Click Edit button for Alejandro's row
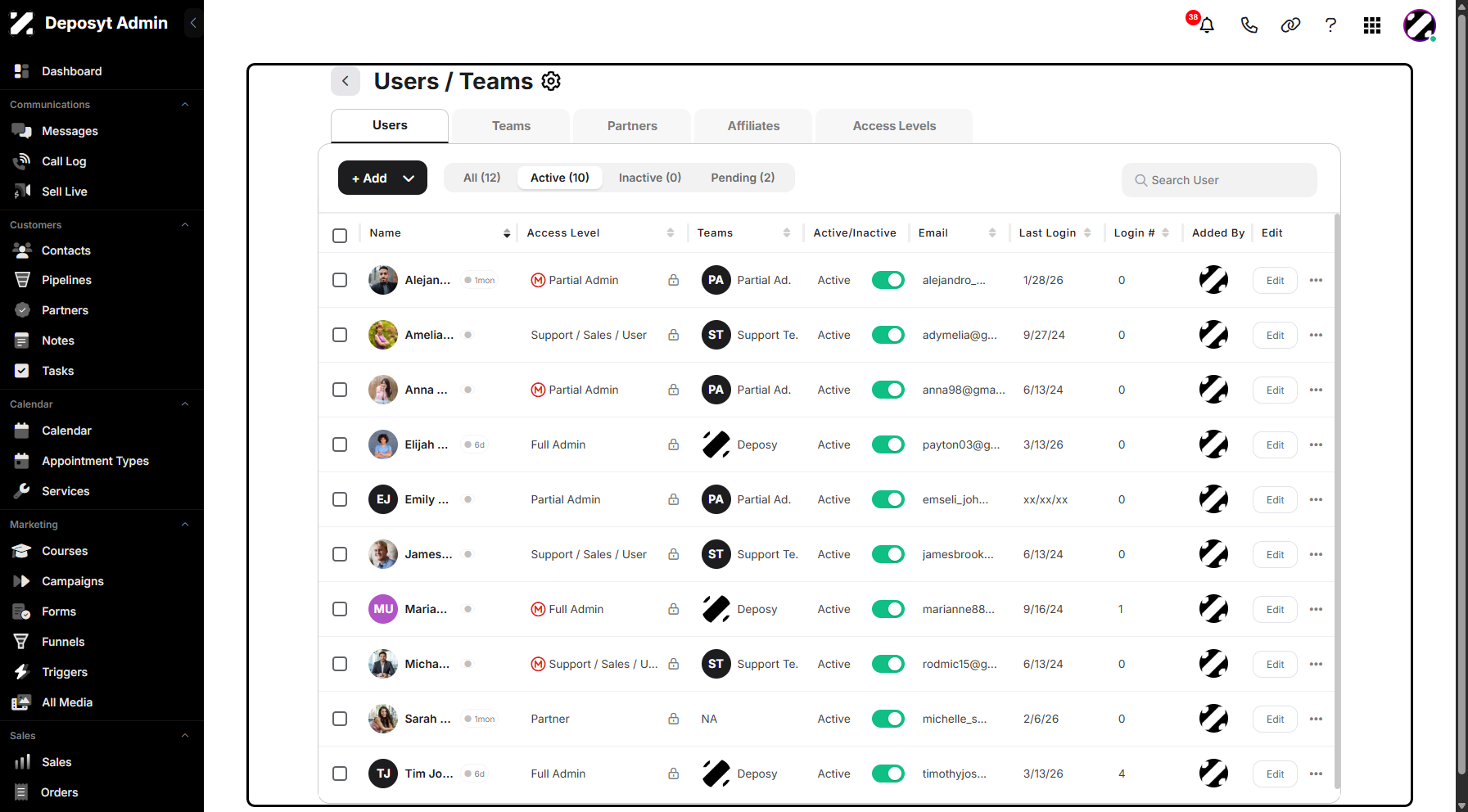This screenshot has height=812, width=1468. click(1275, 280)
